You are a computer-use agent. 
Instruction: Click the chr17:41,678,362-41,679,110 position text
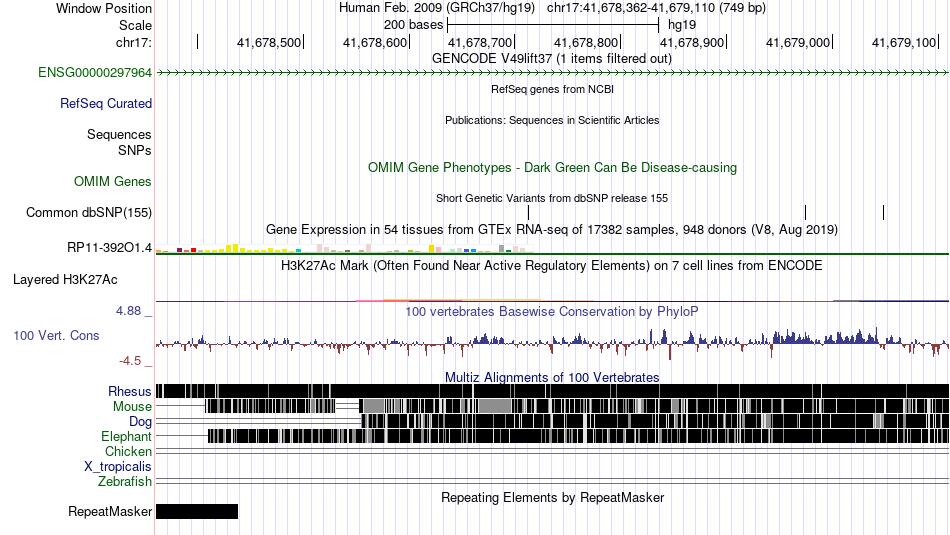pos(656,8)
